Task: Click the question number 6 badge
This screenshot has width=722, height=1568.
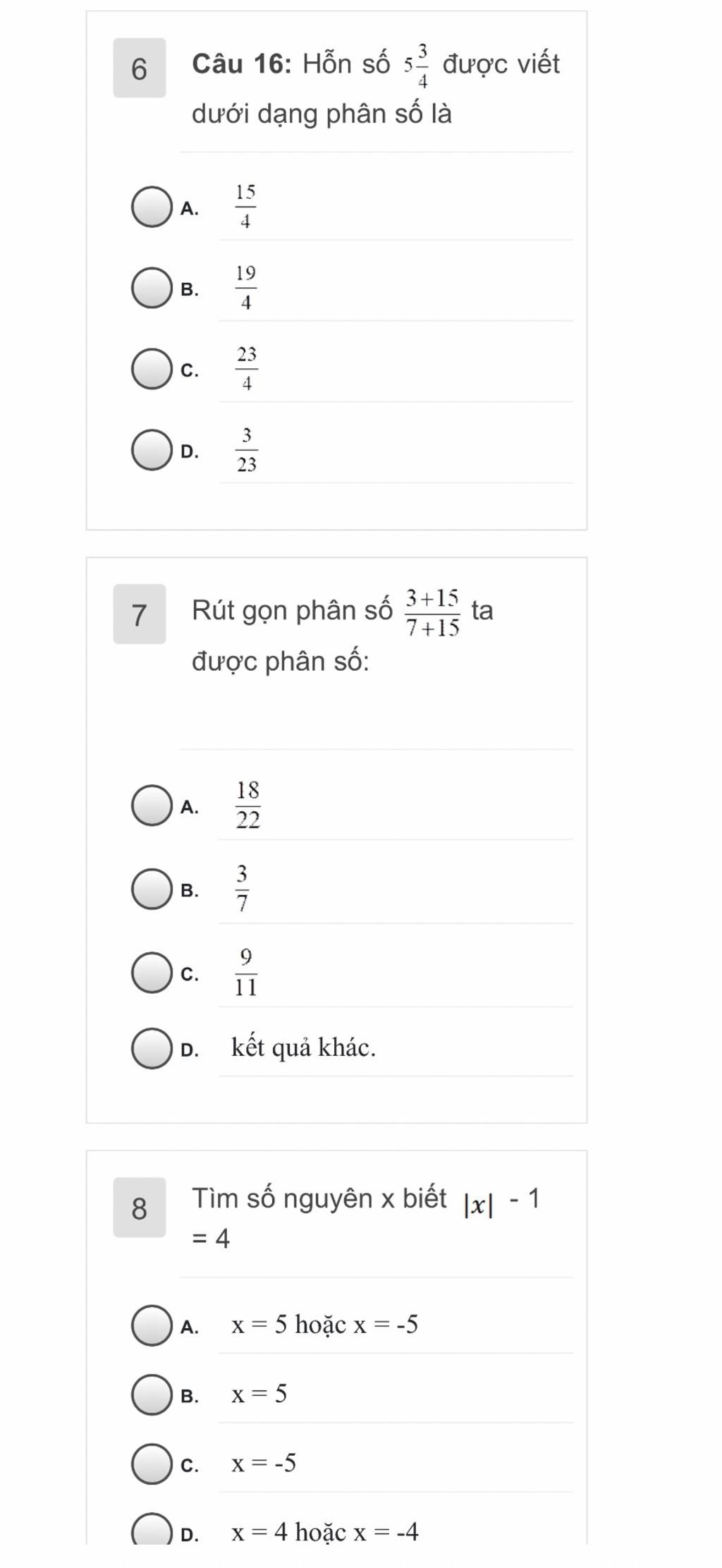Action: [140, 68]
